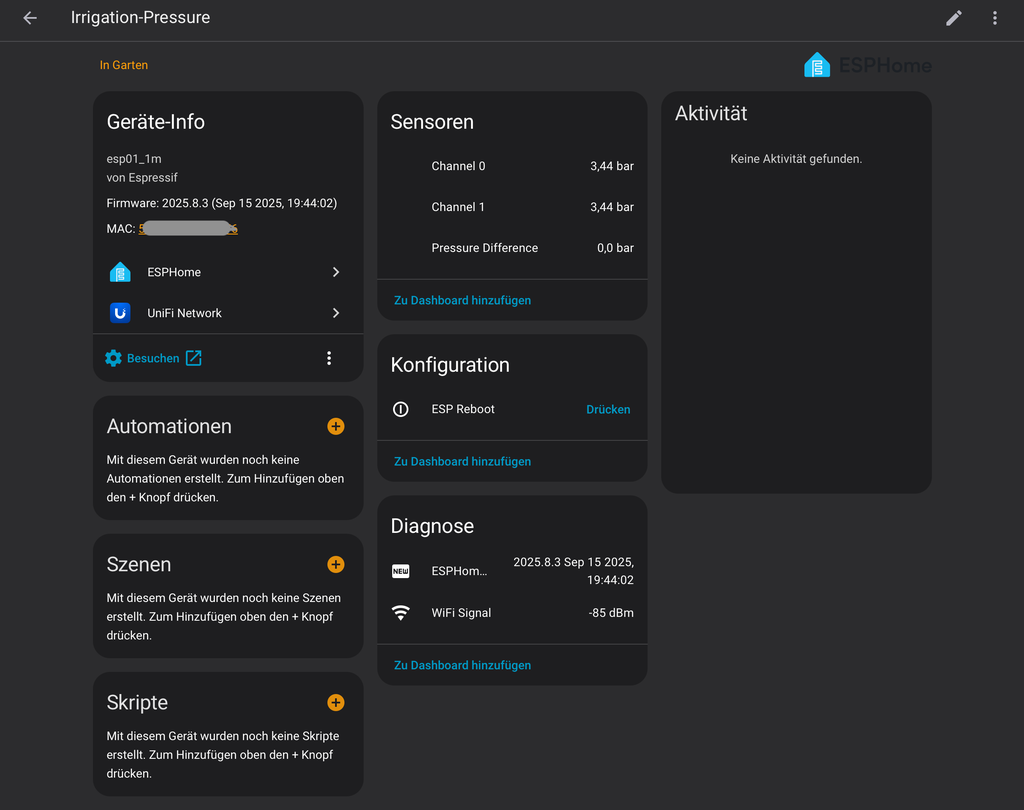1024x810 pixels.
Task: Open the In Garten area link
Action: coord(124,65)
